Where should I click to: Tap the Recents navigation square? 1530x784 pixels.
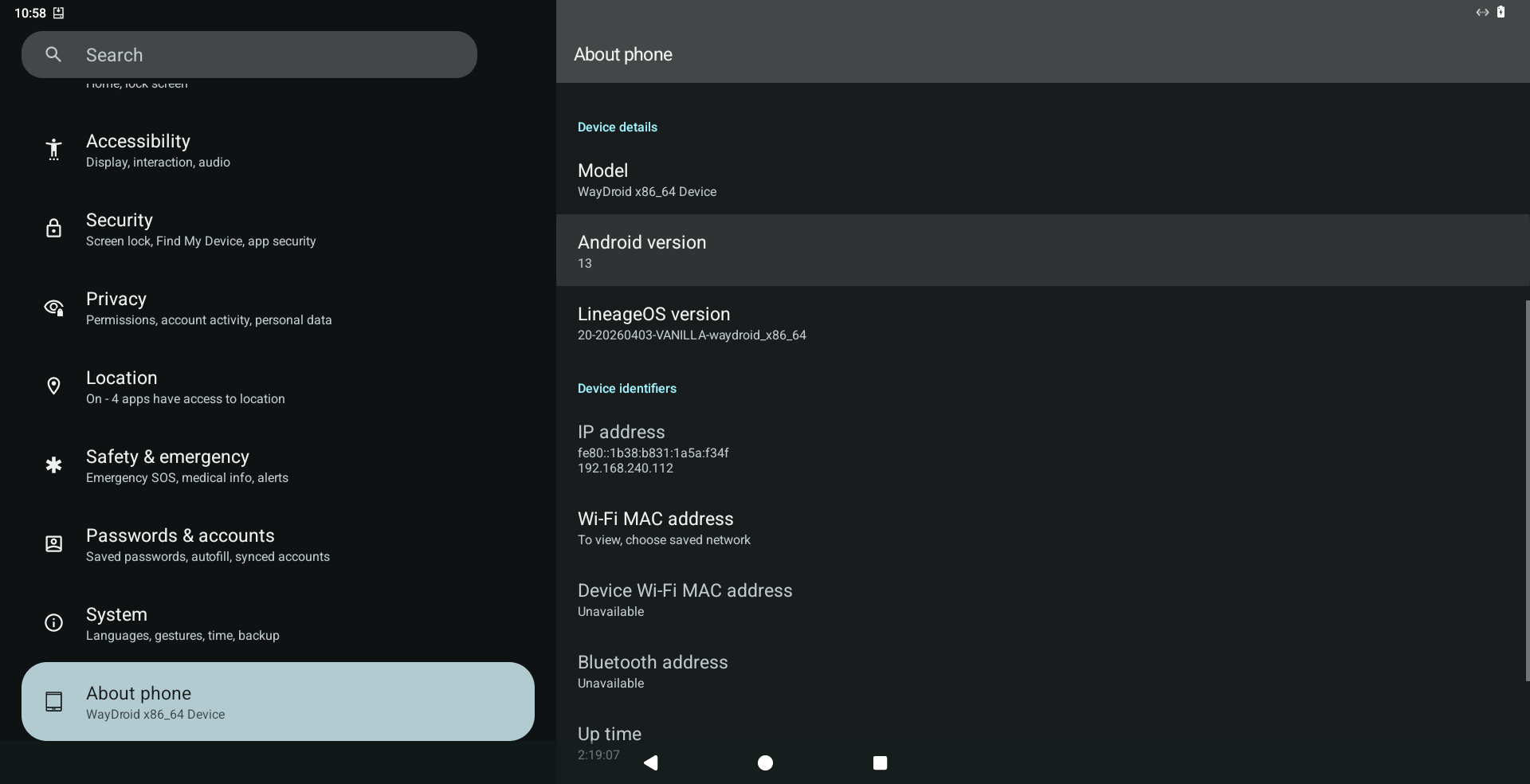pyautogui.click(x=880, y=763)
